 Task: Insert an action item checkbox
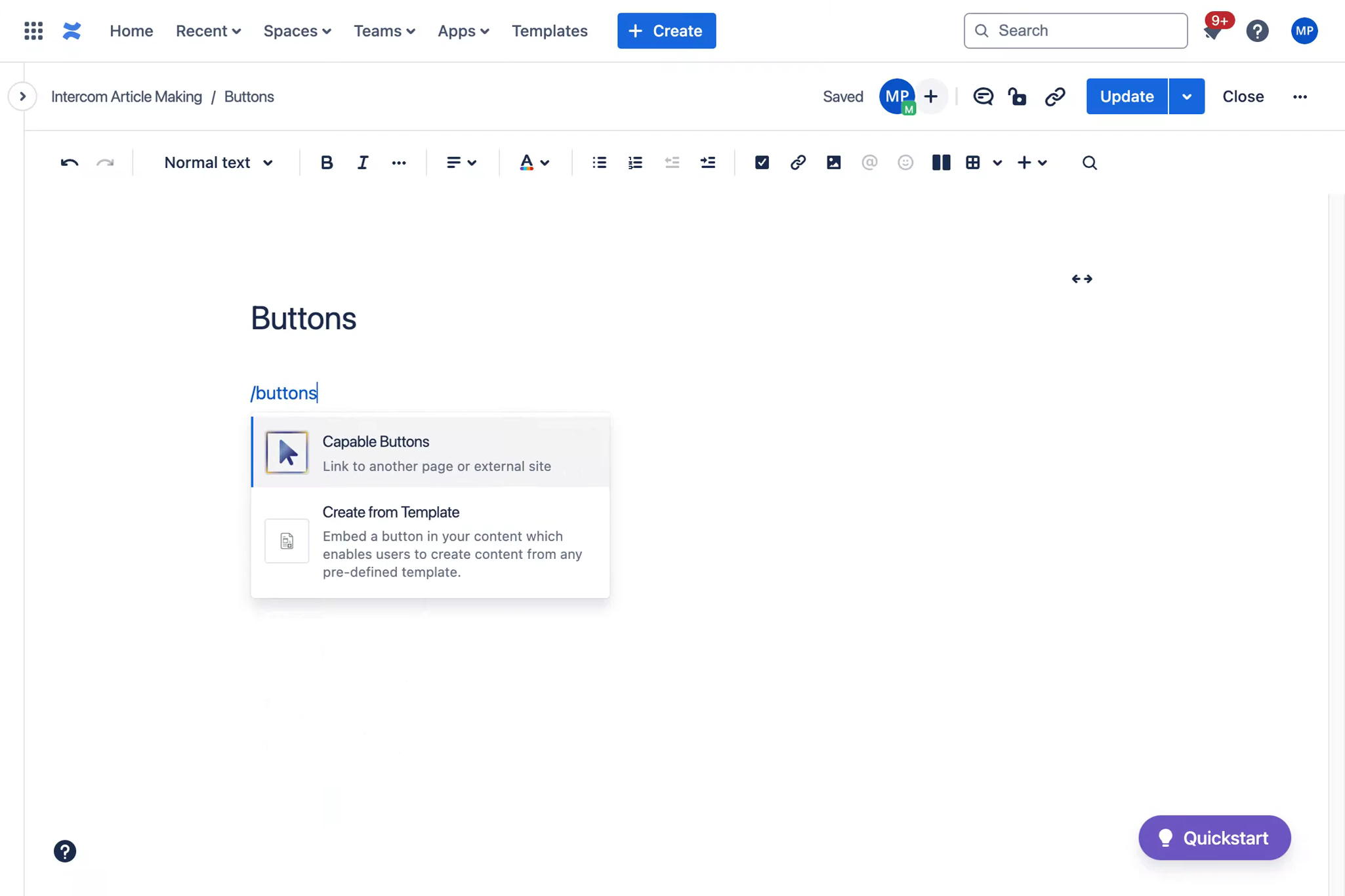(762, 163)
